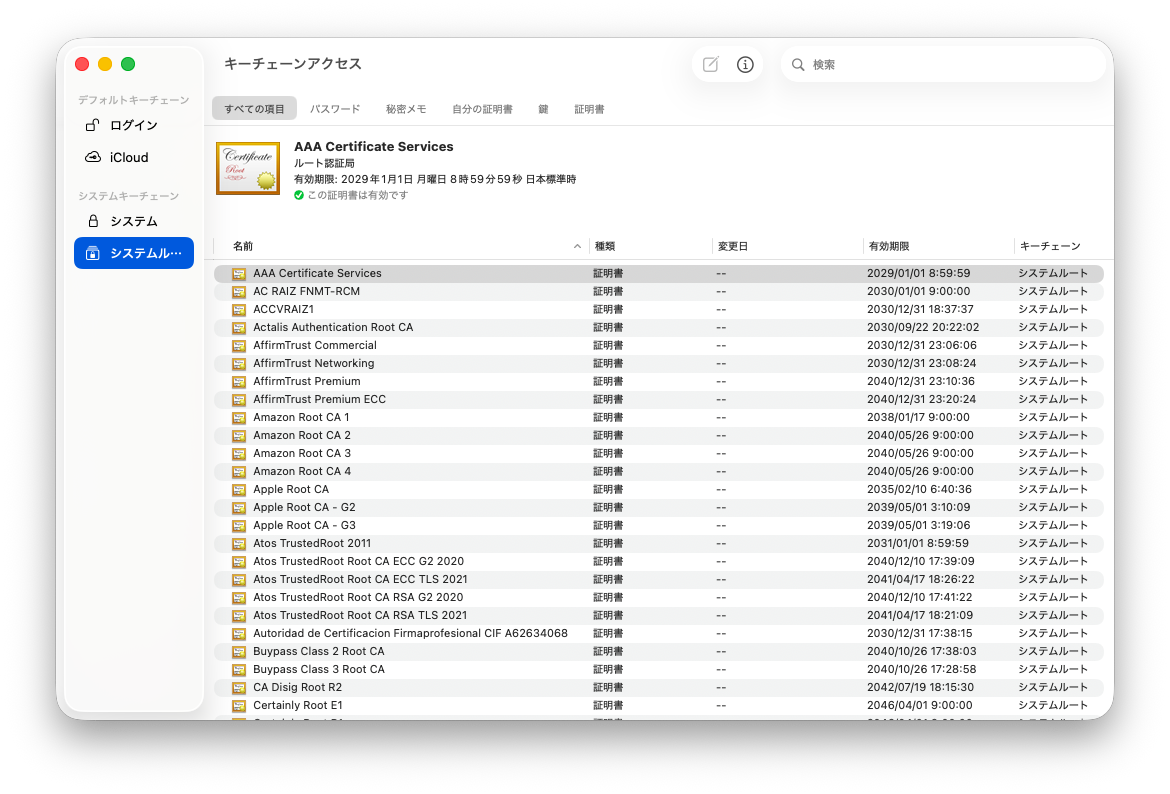Click certificate icon for Buypass Class 2 Root CA
Viewport: 1170px width, 794px height.
239,651
